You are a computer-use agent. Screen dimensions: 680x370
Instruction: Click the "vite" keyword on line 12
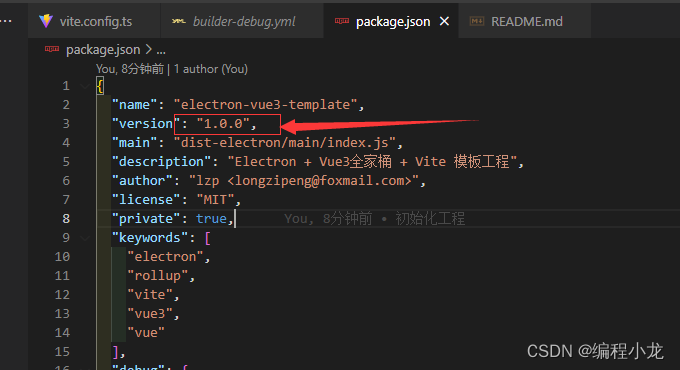point(150,295)
